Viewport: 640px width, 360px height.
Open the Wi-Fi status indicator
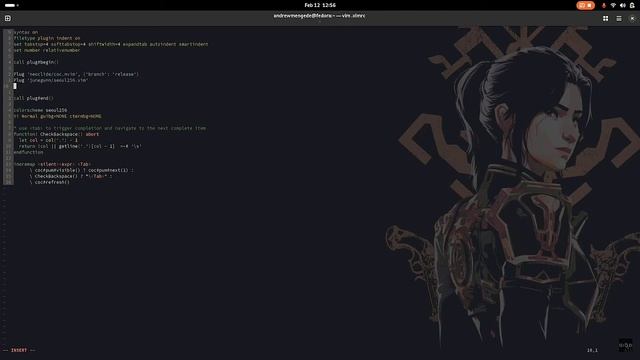[x=613, y=5]
